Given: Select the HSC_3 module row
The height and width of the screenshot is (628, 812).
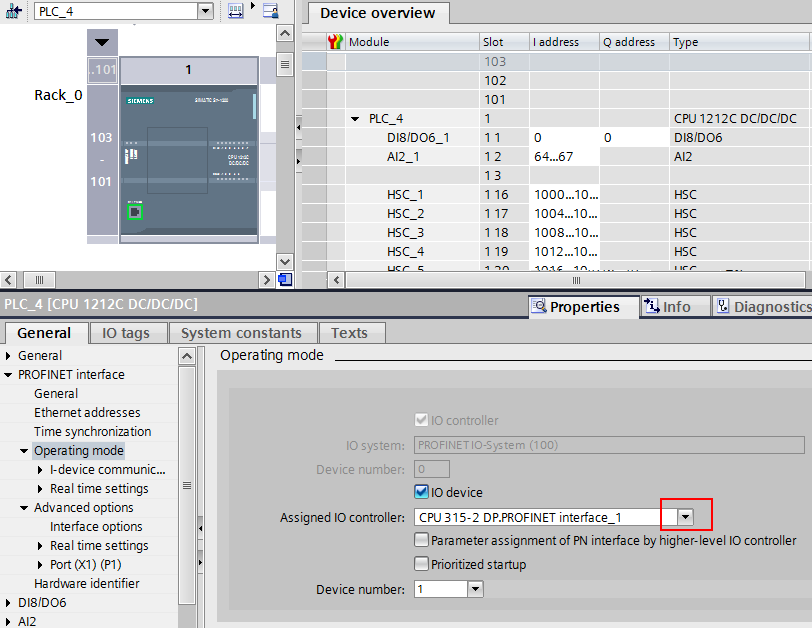Looking at the screenshot, I should tap(556, 232).
